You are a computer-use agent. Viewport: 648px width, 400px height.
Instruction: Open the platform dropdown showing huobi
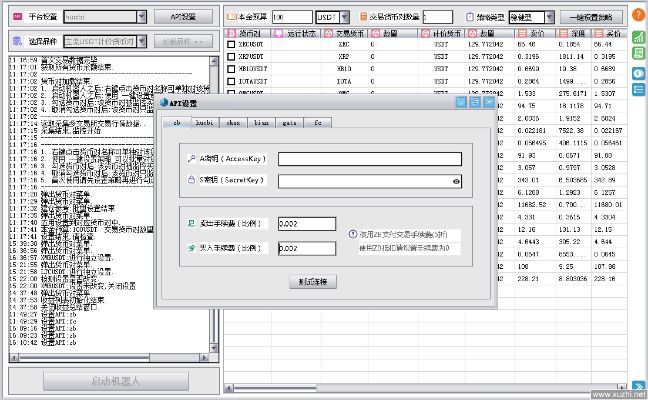click(141, 17)
